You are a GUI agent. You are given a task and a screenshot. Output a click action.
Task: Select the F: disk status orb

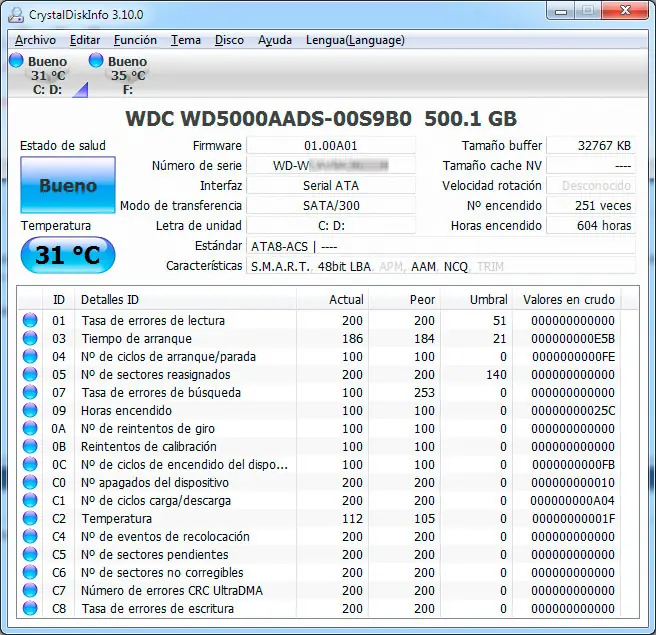(x=96, y=60)
